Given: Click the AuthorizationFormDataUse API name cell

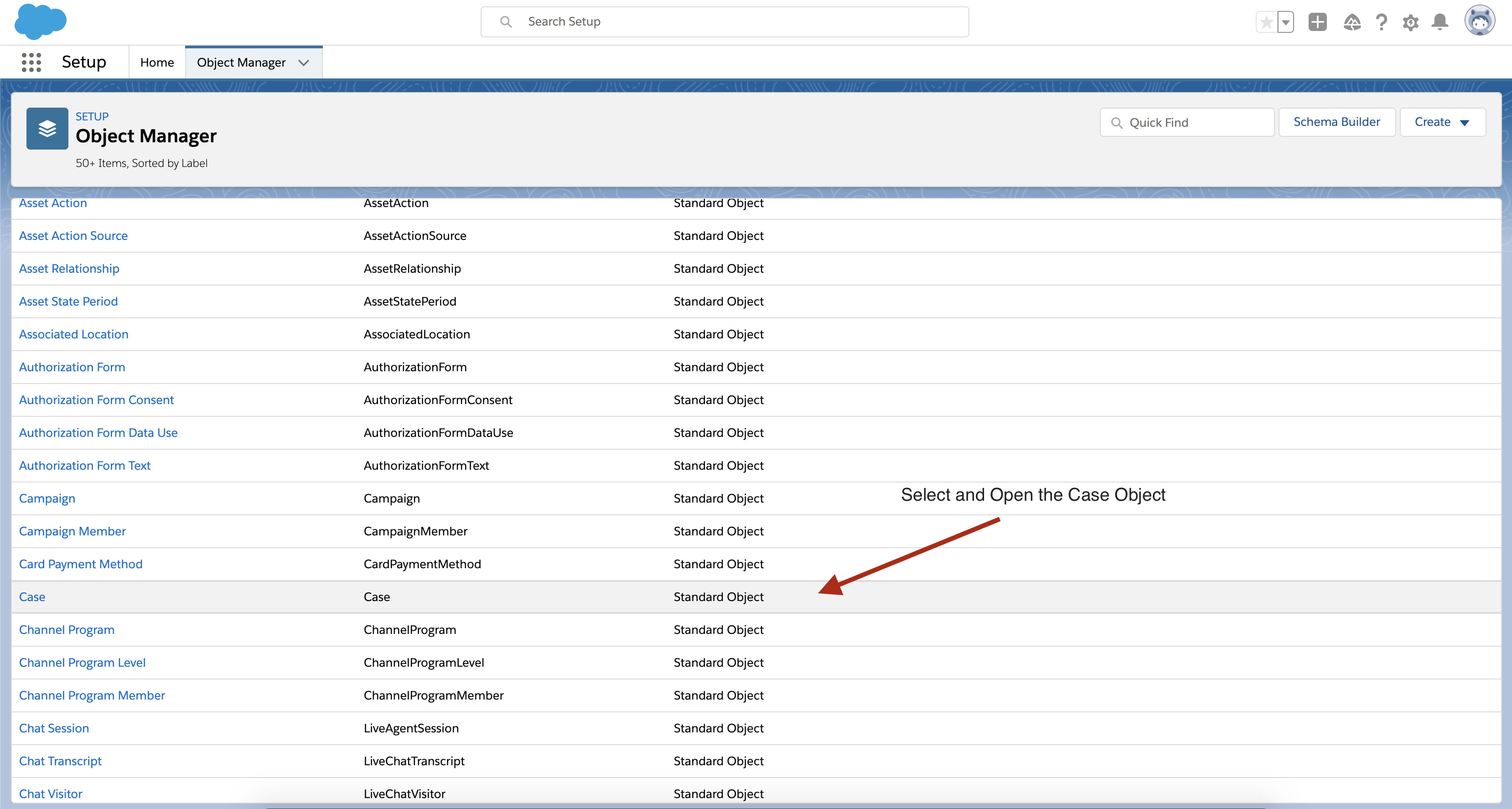Looking at the screenshot, I should [439, 433].
